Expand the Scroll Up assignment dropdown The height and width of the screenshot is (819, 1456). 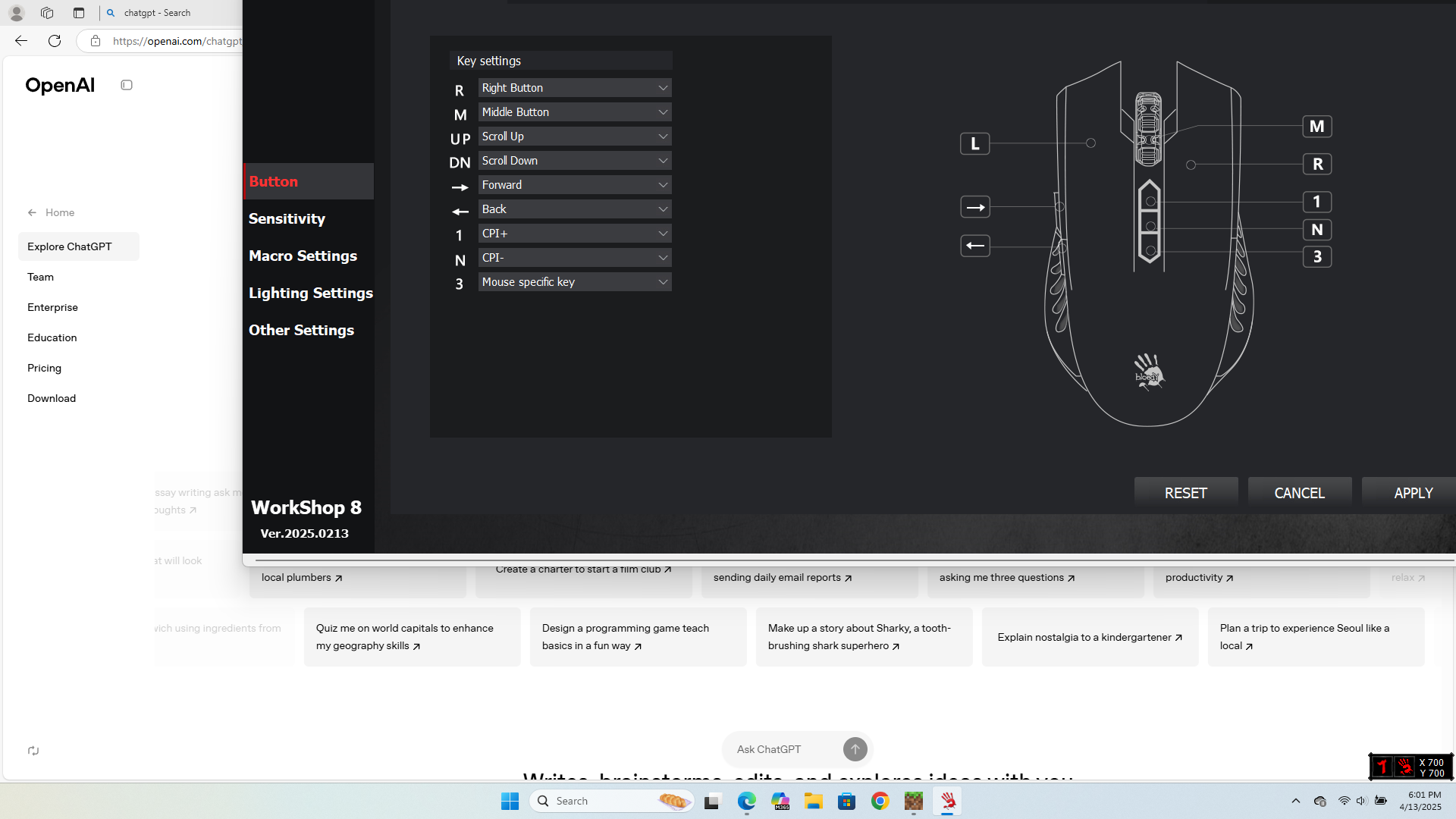point(574,136)
